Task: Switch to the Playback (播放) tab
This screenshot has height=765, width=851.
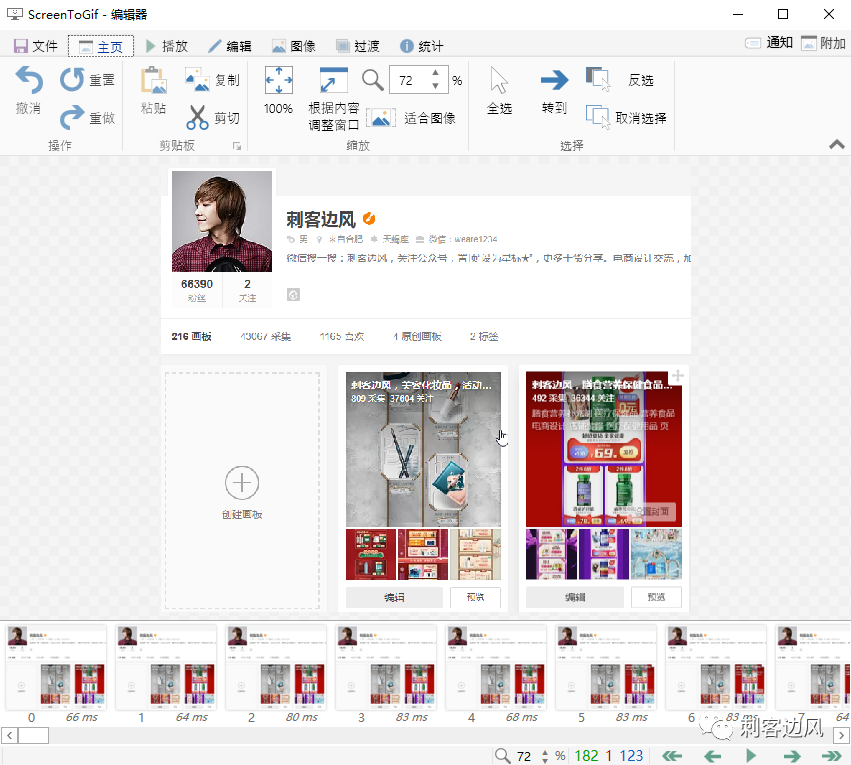Action: click(167, 46)
